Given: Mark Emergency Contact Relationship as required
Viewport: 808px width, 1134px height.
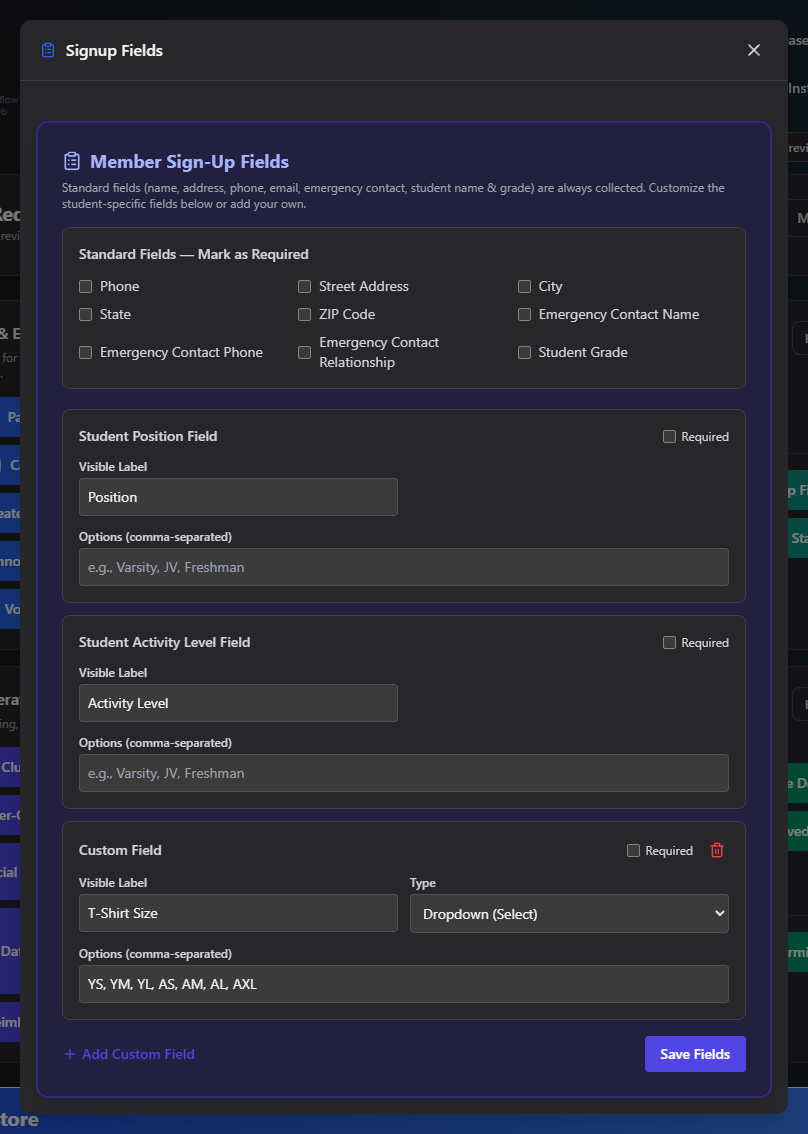Looking at the screenshot, I should point(305,352).
